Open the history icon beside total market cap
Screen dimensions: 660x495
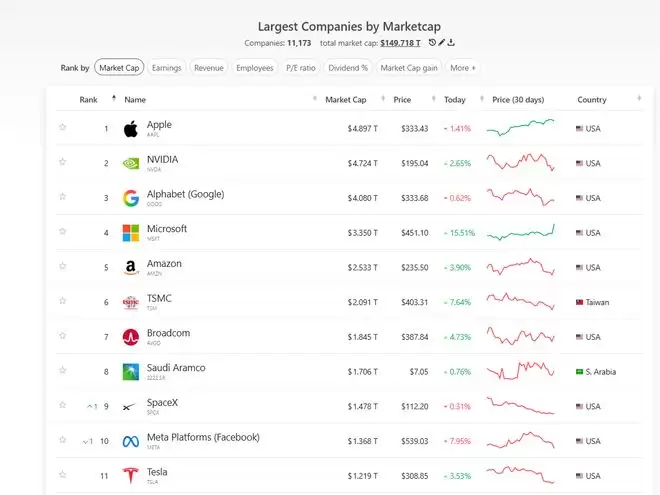[x=432, y=43]
